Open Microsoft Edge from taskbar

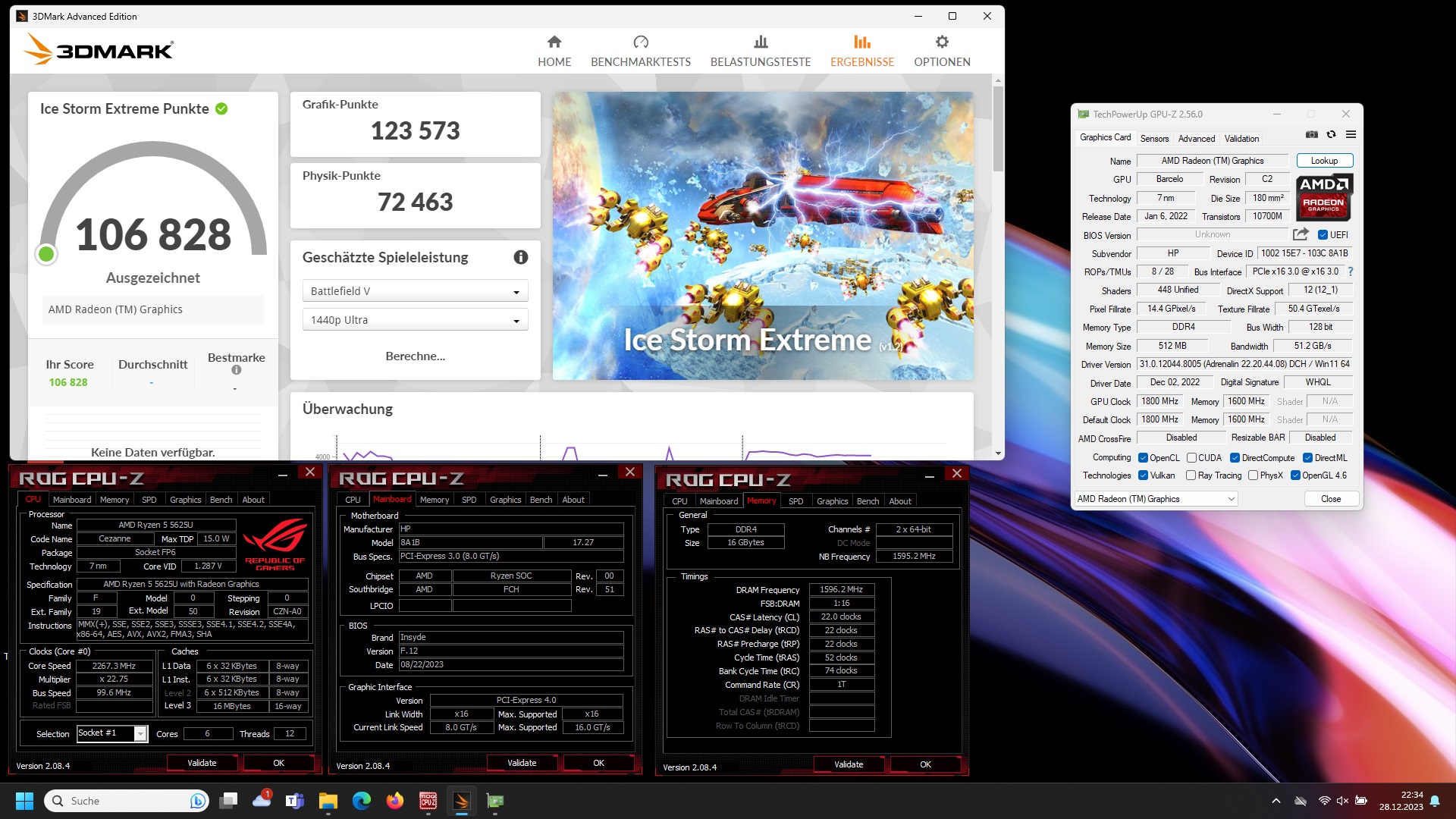click(x=362, y=801)
